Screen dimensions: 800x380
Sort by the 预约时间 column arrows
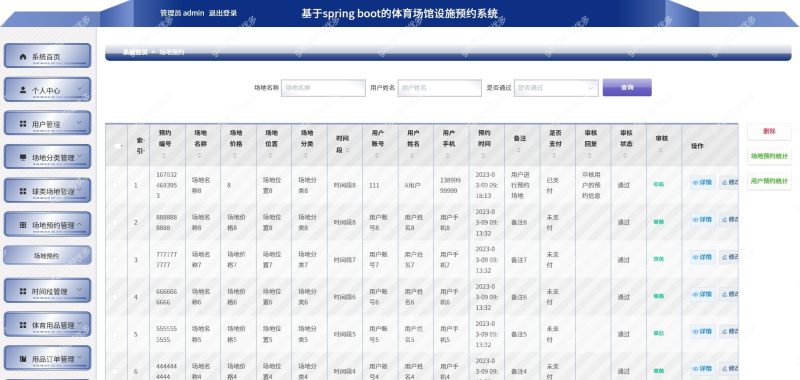pos(483,156)
